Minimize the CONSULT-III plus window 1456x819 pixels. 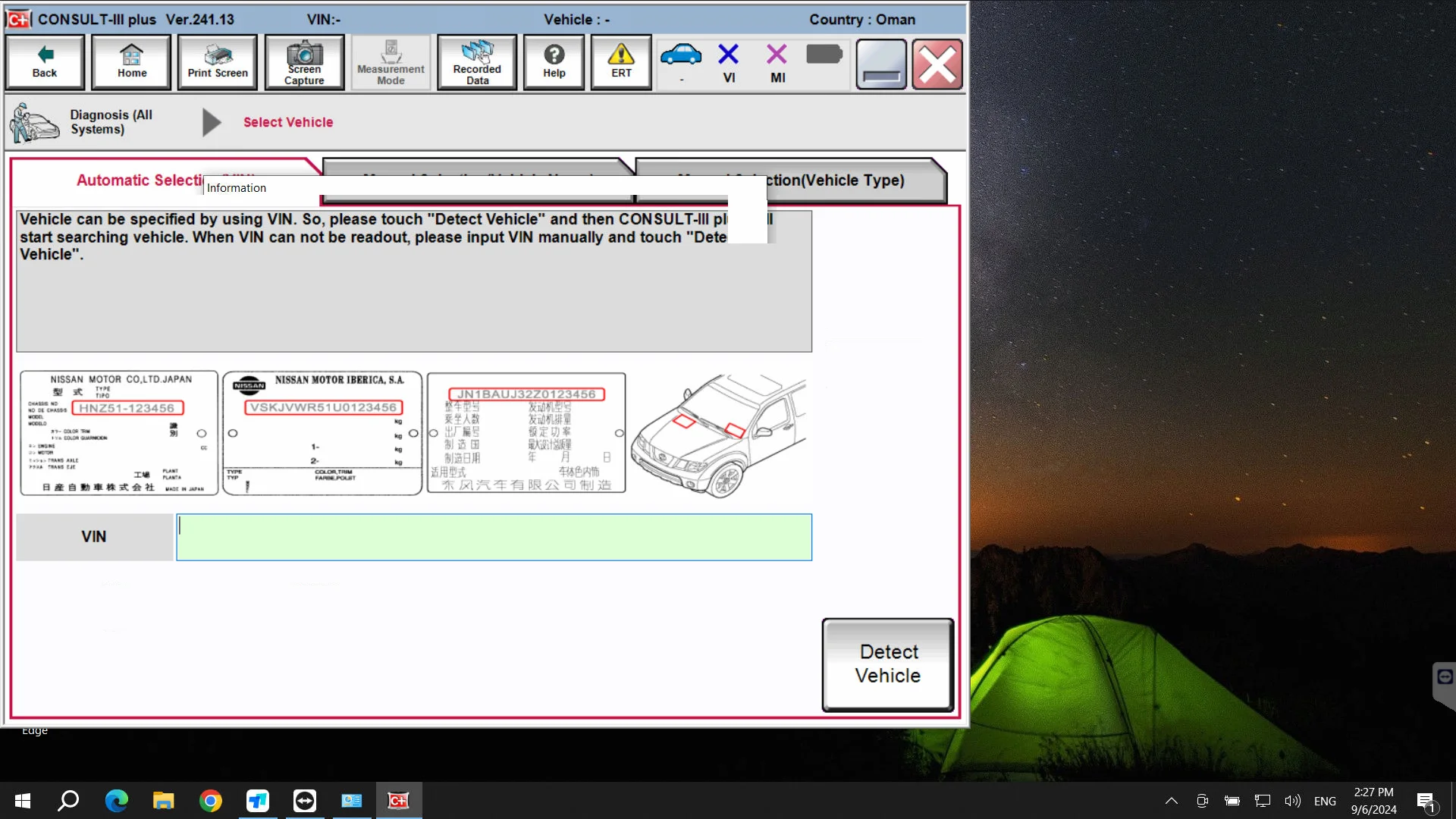(x=881, y=64)
